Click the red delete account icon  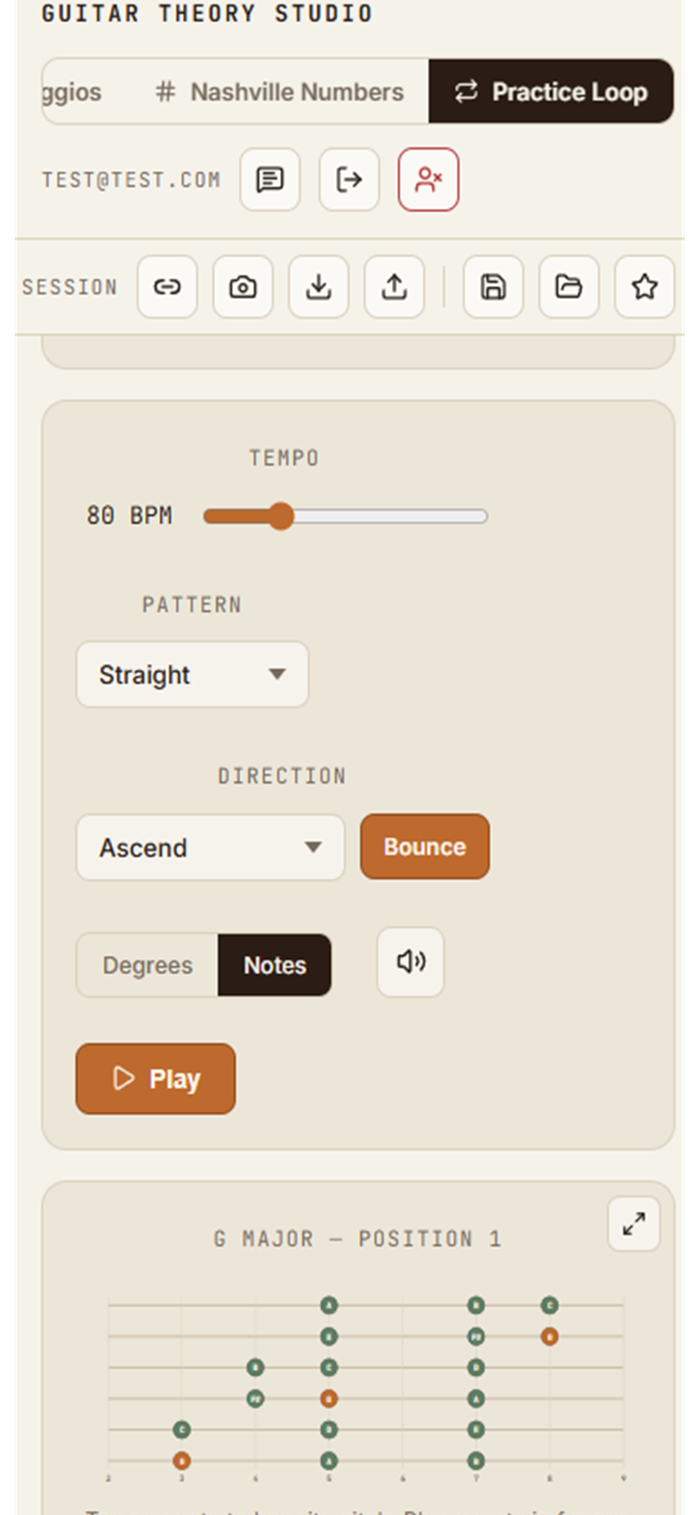(429, 180)
